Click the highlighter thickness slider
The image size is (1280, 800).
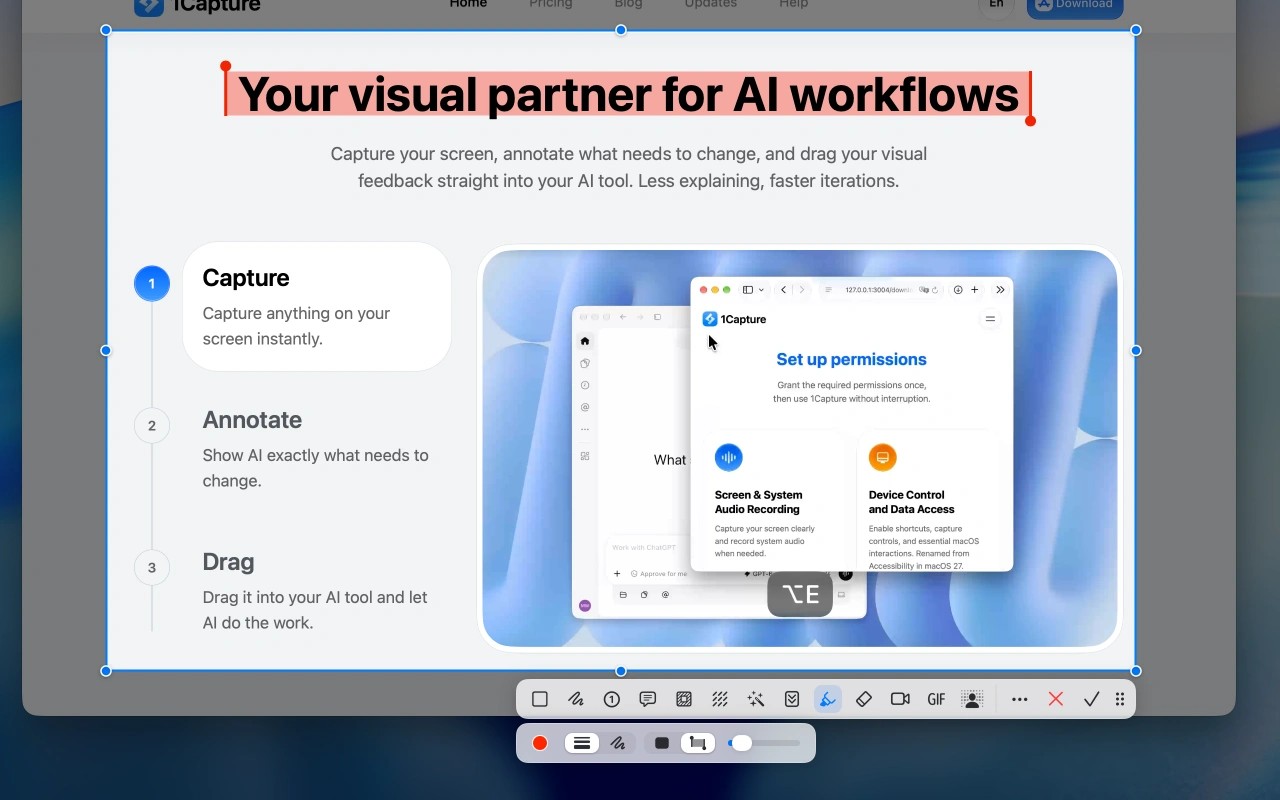765,743
